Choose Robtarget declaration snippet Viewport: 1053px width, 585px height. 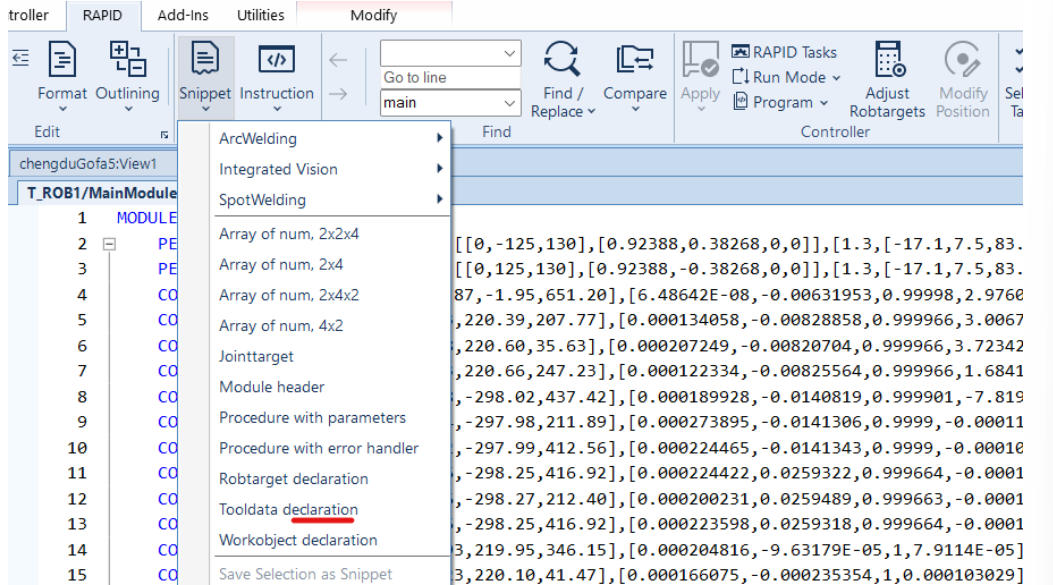(293, 478)
